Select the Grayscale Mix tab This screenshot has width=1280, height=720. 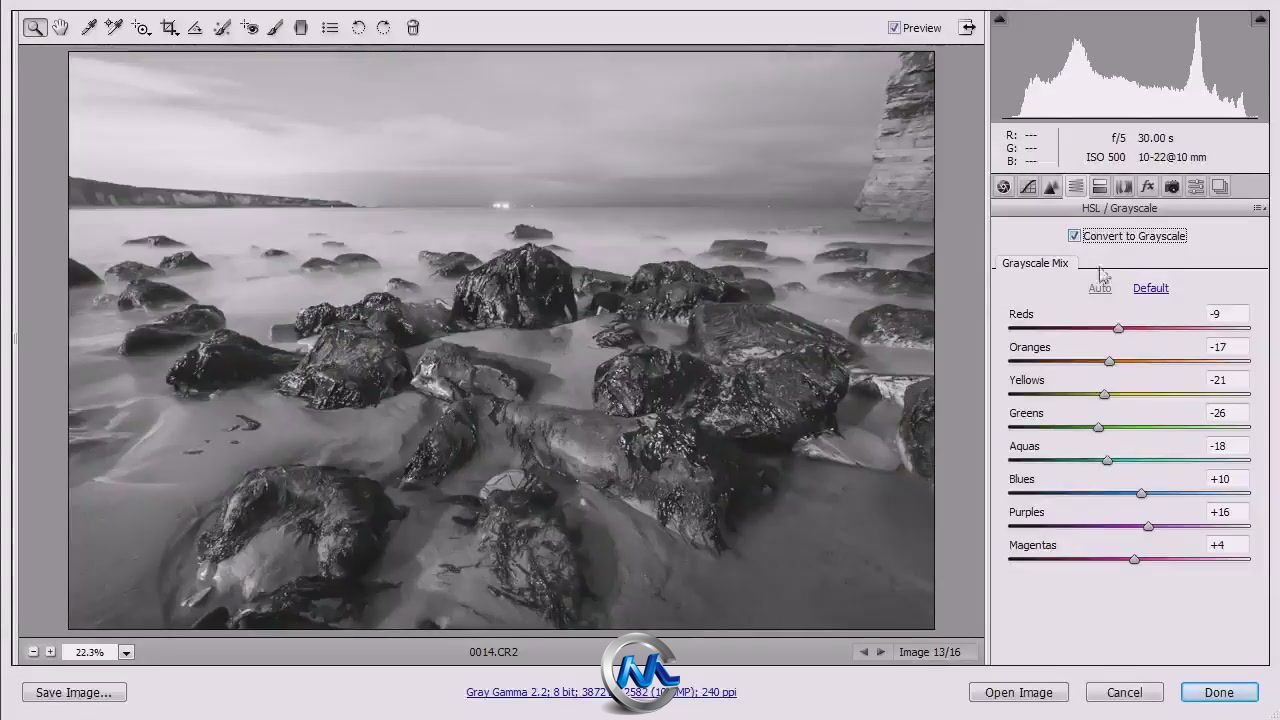click(x=1035, y=263)
